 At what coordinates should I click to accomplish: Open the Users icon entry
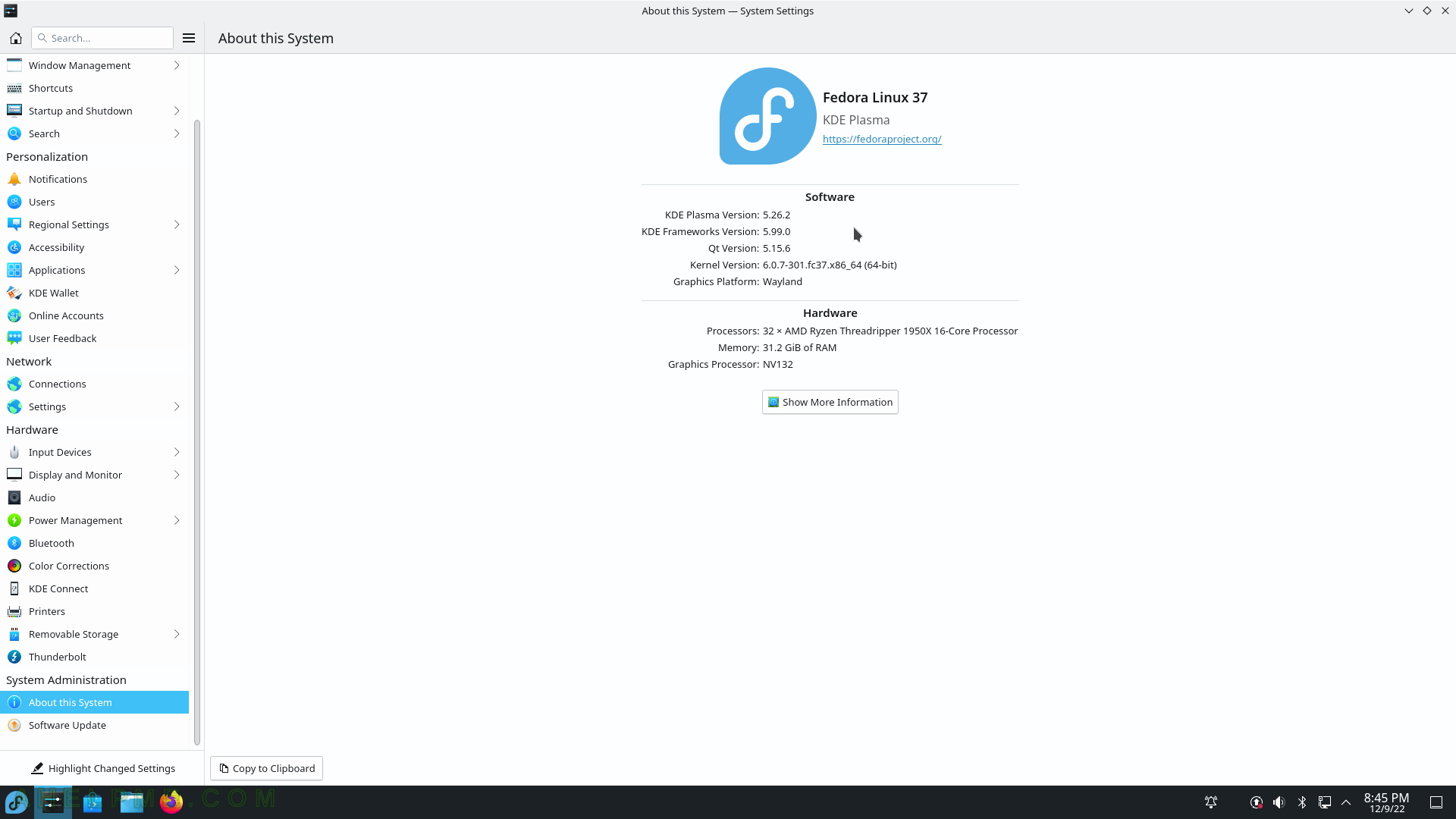(14, 202)
